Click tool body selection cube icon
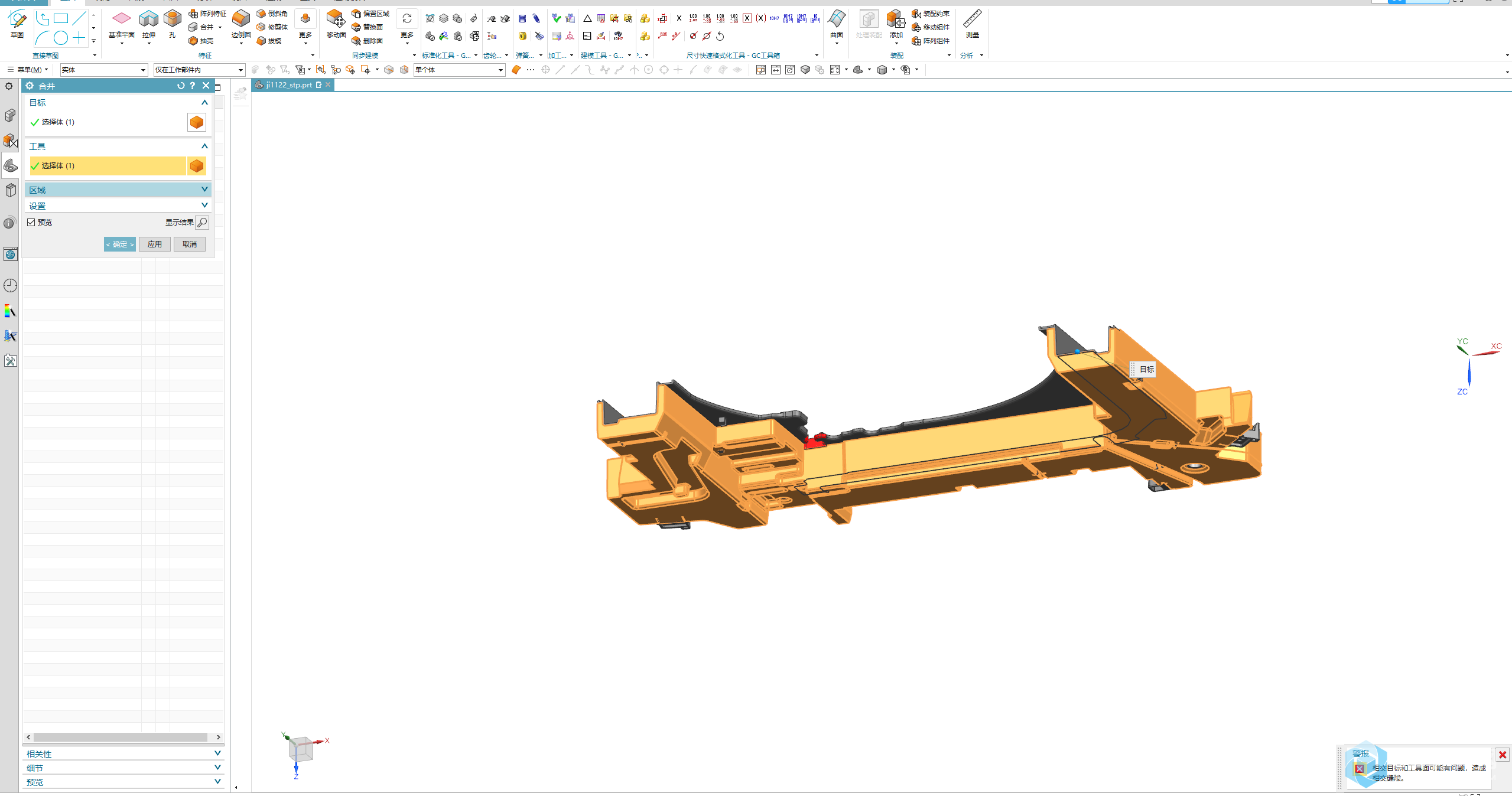 197,166
